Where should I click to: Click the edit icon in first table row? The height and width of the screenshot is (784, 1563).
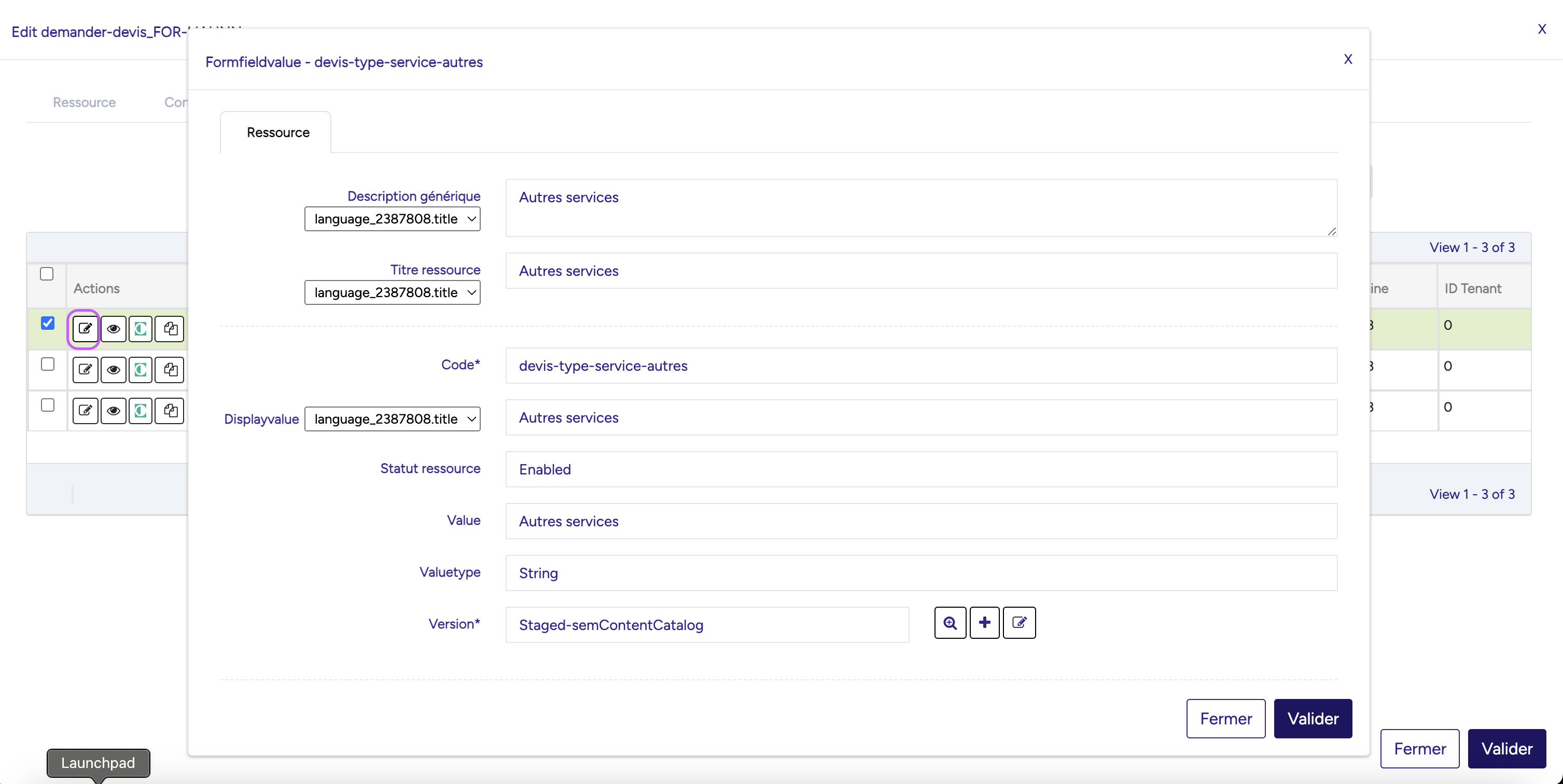pyautogui.click(x=85, y=329)
